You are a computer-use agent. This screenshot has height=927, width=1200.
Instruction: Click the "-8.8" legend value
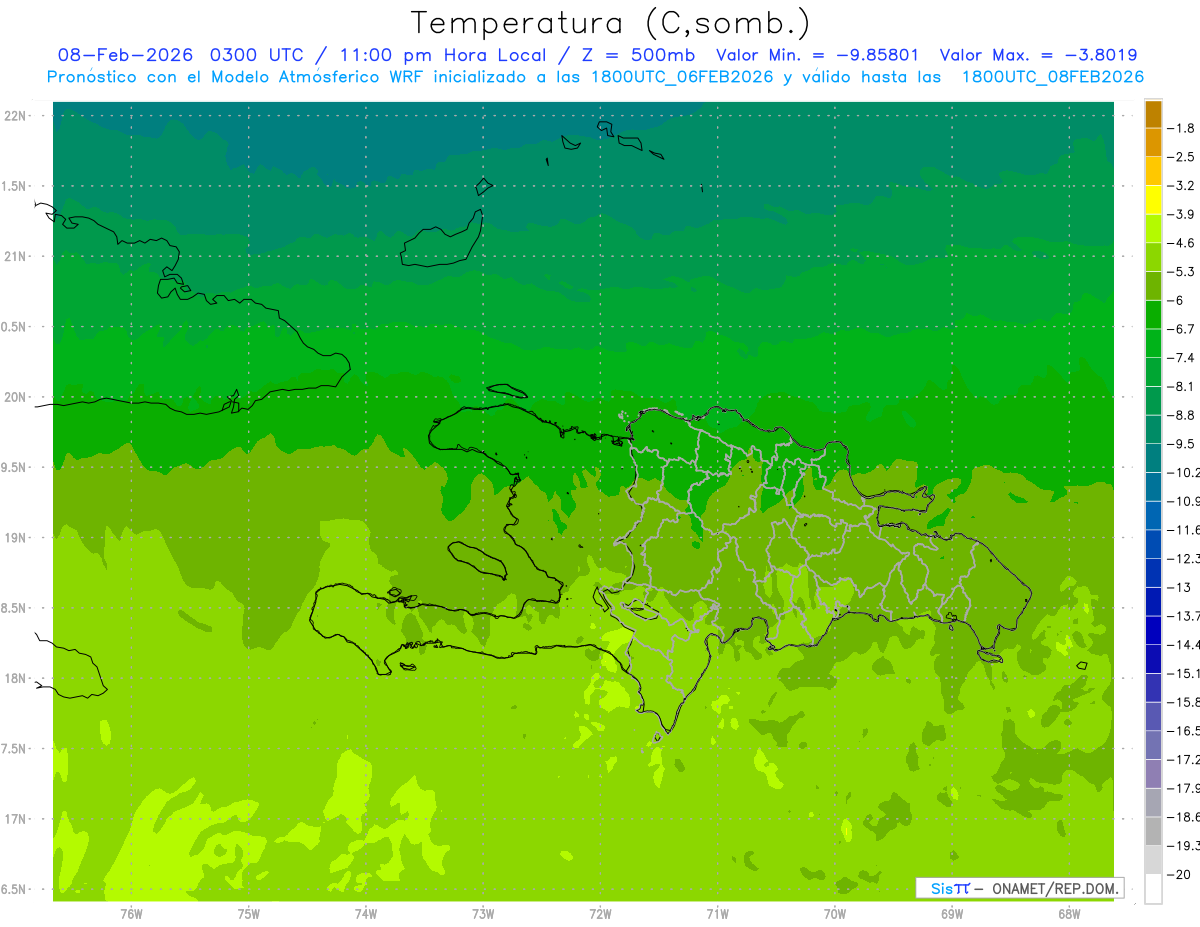[x=1181, y=415]
